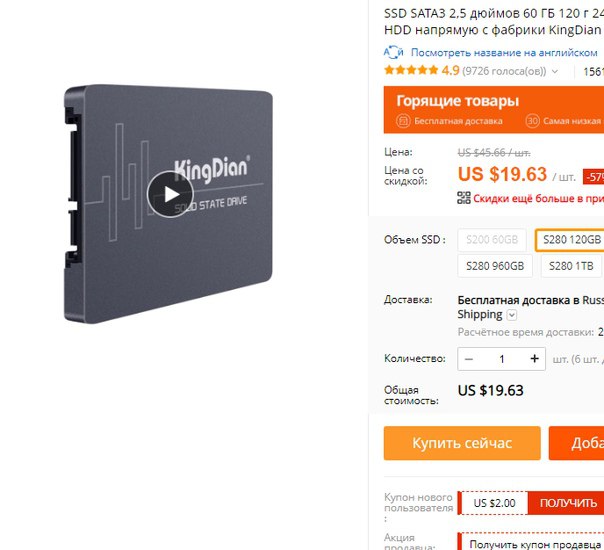Viewport: 604px width, 550px height.
Task: Decrease quantity with the minus icon
Action: [x=469, y=359]
